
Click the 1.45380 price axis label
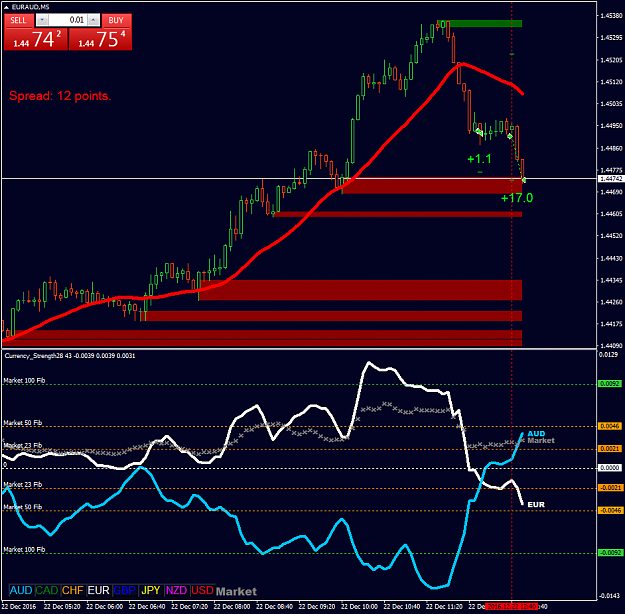pyautogui.click(x=611, y=16)
